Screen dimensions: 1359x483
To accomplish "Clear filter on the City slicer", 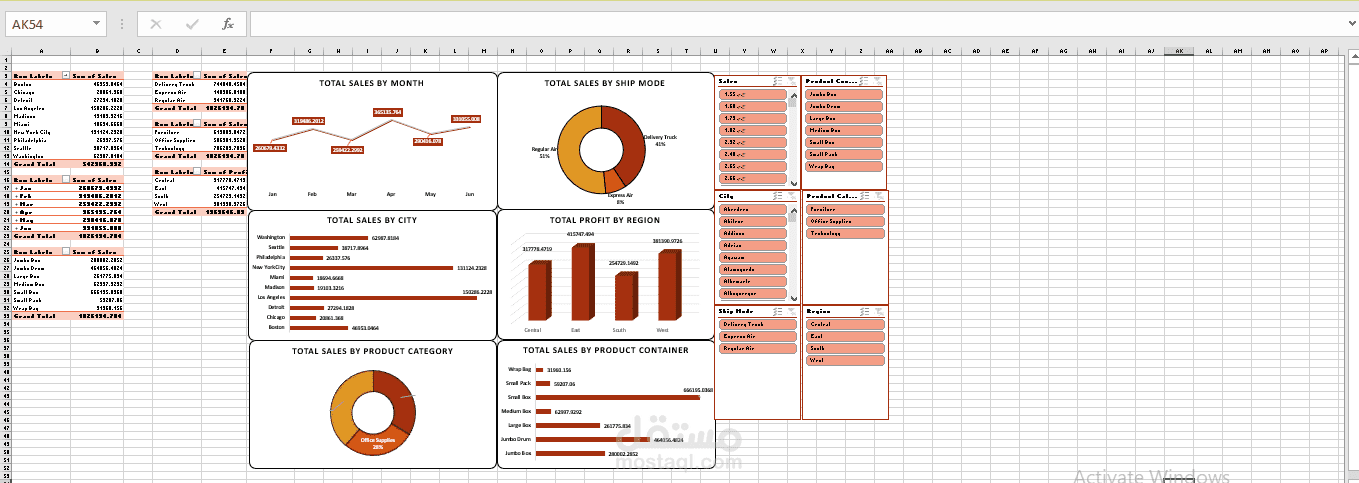I will (791, 196).
